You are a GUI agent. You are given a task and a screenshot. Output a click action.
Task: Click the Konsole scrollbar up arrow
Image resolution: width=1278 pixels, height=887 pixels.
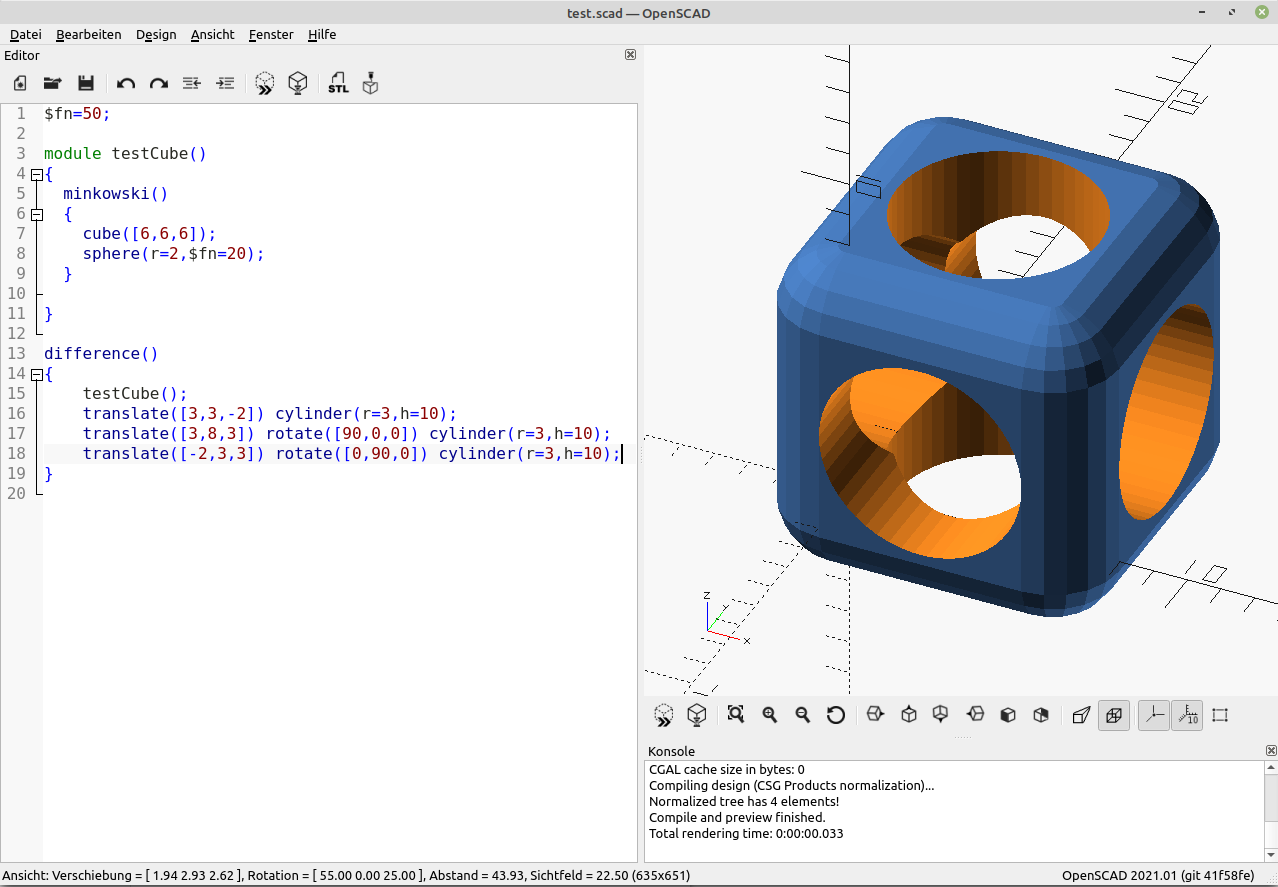click(x=1271, y=768)
